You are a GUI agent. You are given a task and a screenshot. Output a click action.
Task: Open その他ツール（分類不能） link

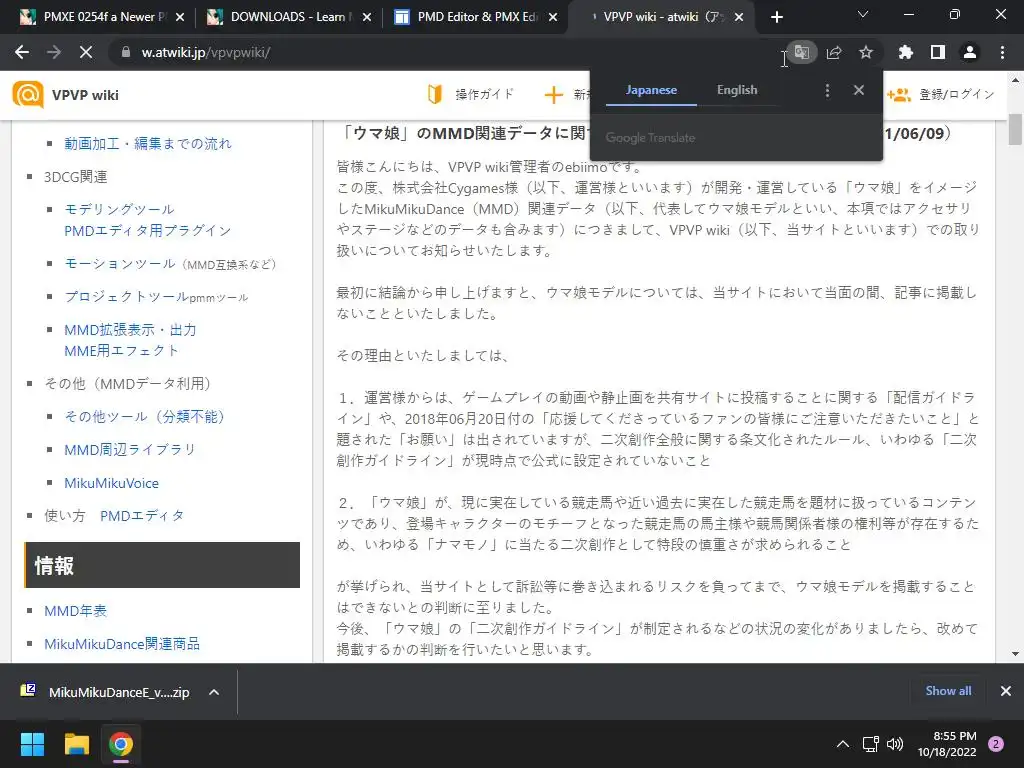click(144, 417)
